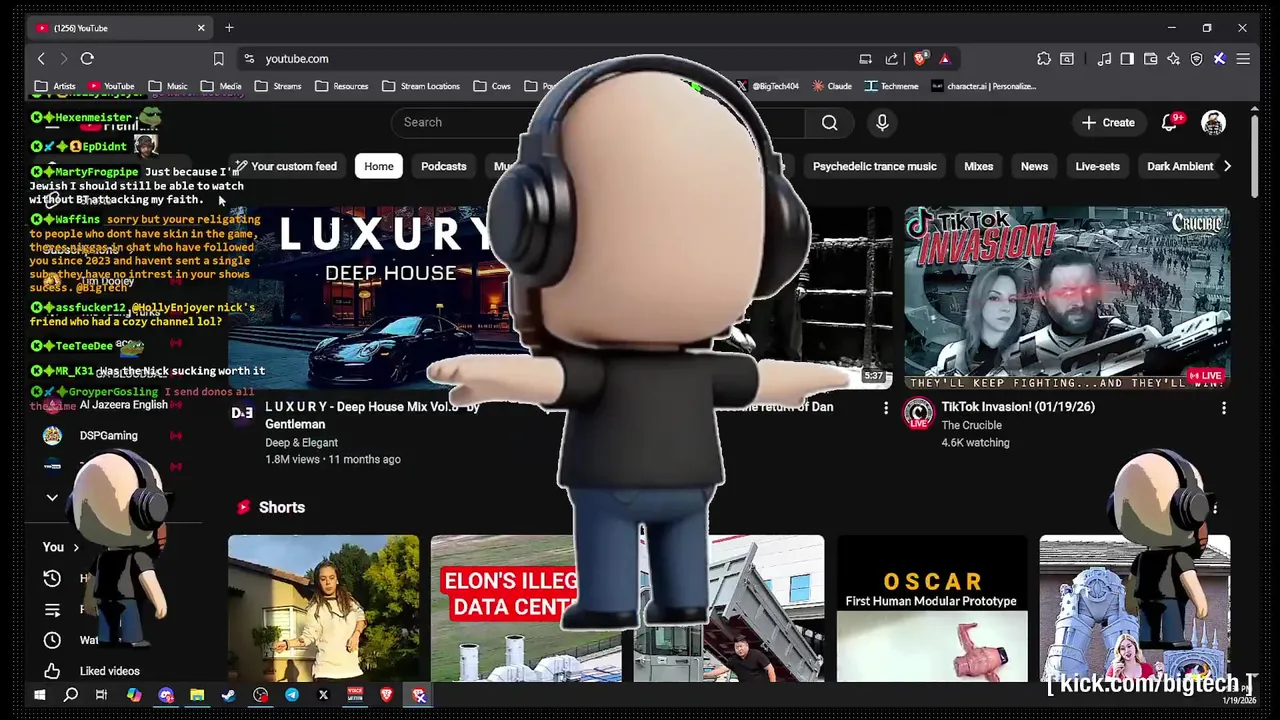Select the Live-sets filter chip
Image resolution: width=1280 pixels, height=720 pixels.
(1097, 166)
